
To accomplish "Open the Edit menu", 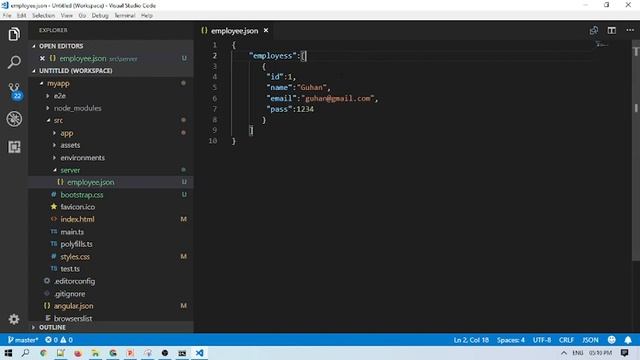I will point(22,16).
